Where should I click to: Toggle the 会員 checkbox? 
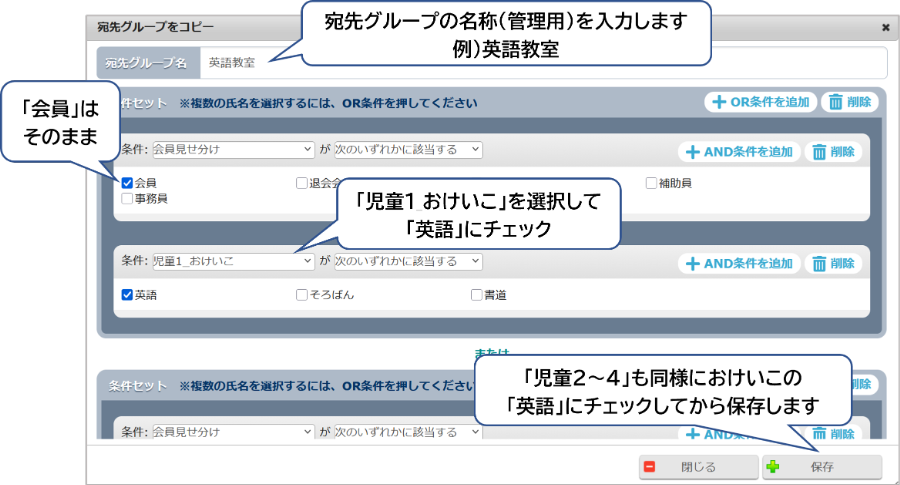127,183
